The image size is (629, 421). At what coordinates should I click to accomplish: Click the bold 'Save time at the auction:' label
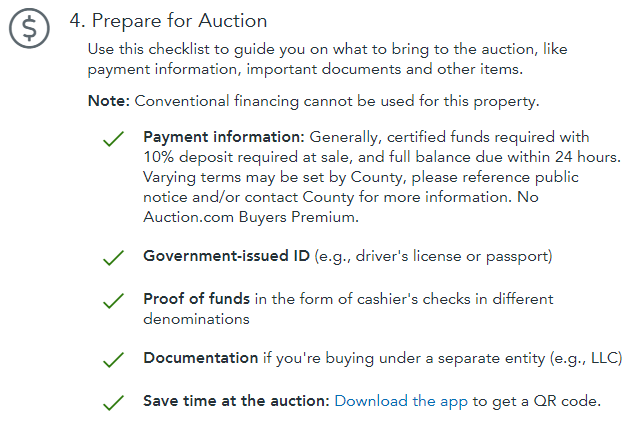tap(236, 401)
